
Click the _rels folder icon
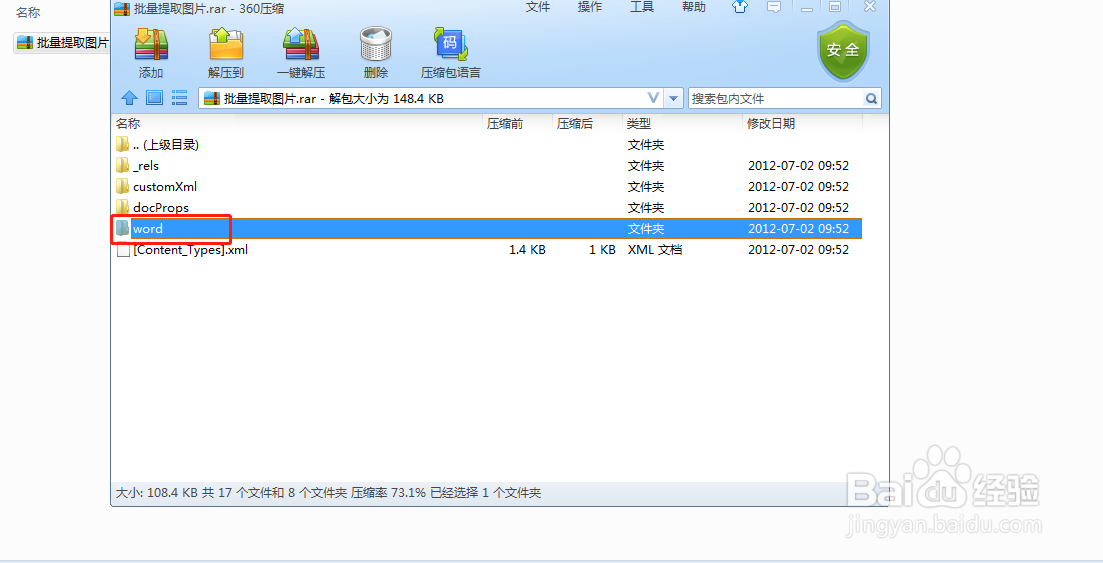pos(123,165)
